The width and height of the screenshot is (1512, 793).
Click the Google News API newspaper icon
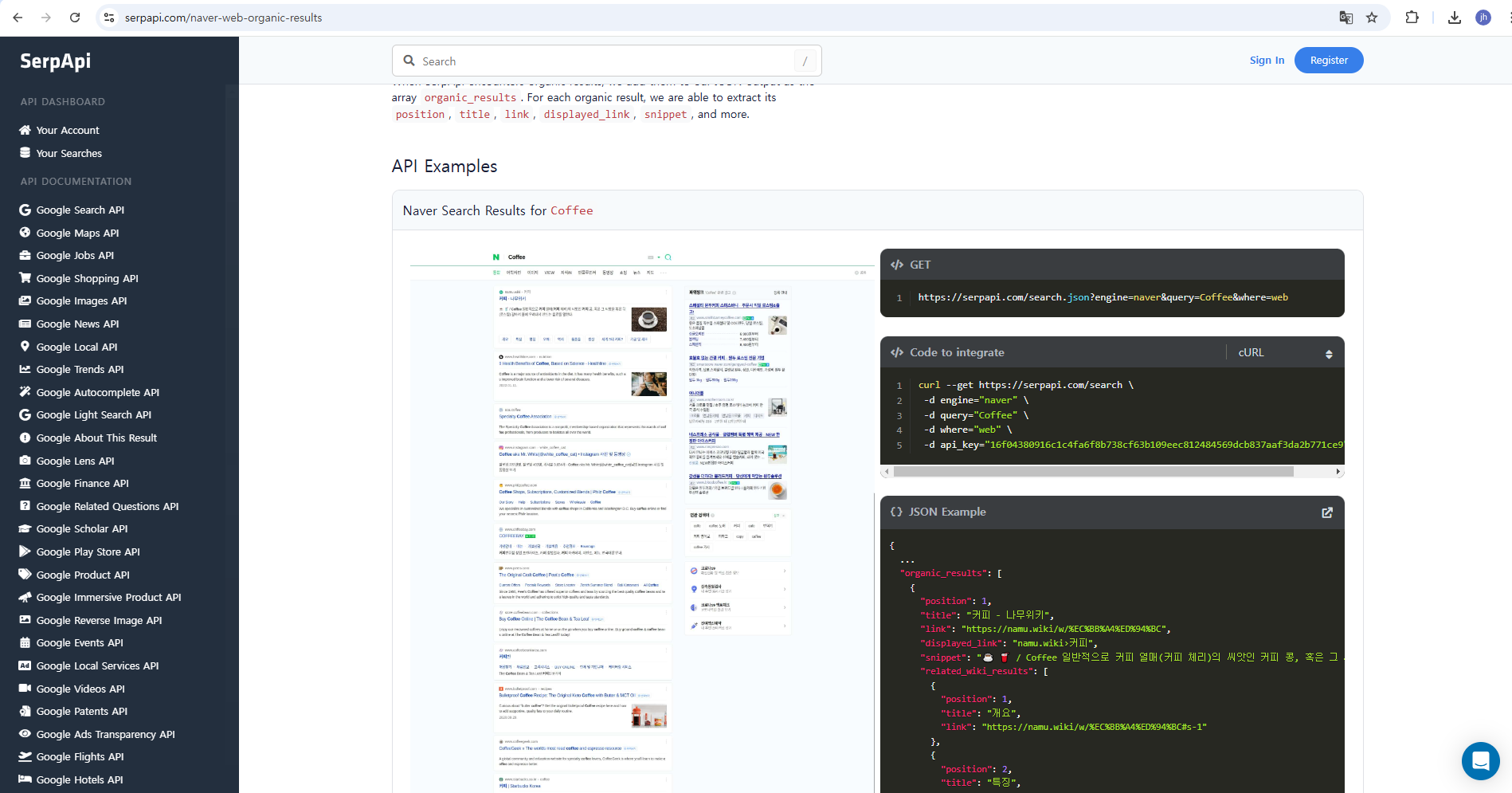25,324
